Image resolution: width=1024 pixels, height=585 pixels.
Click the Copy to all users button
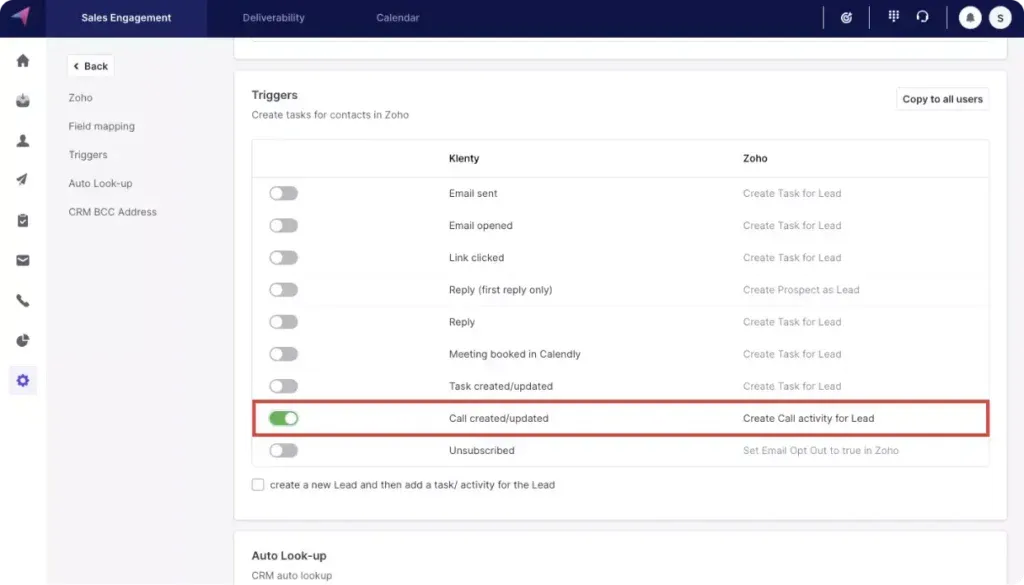click(941, 98)
